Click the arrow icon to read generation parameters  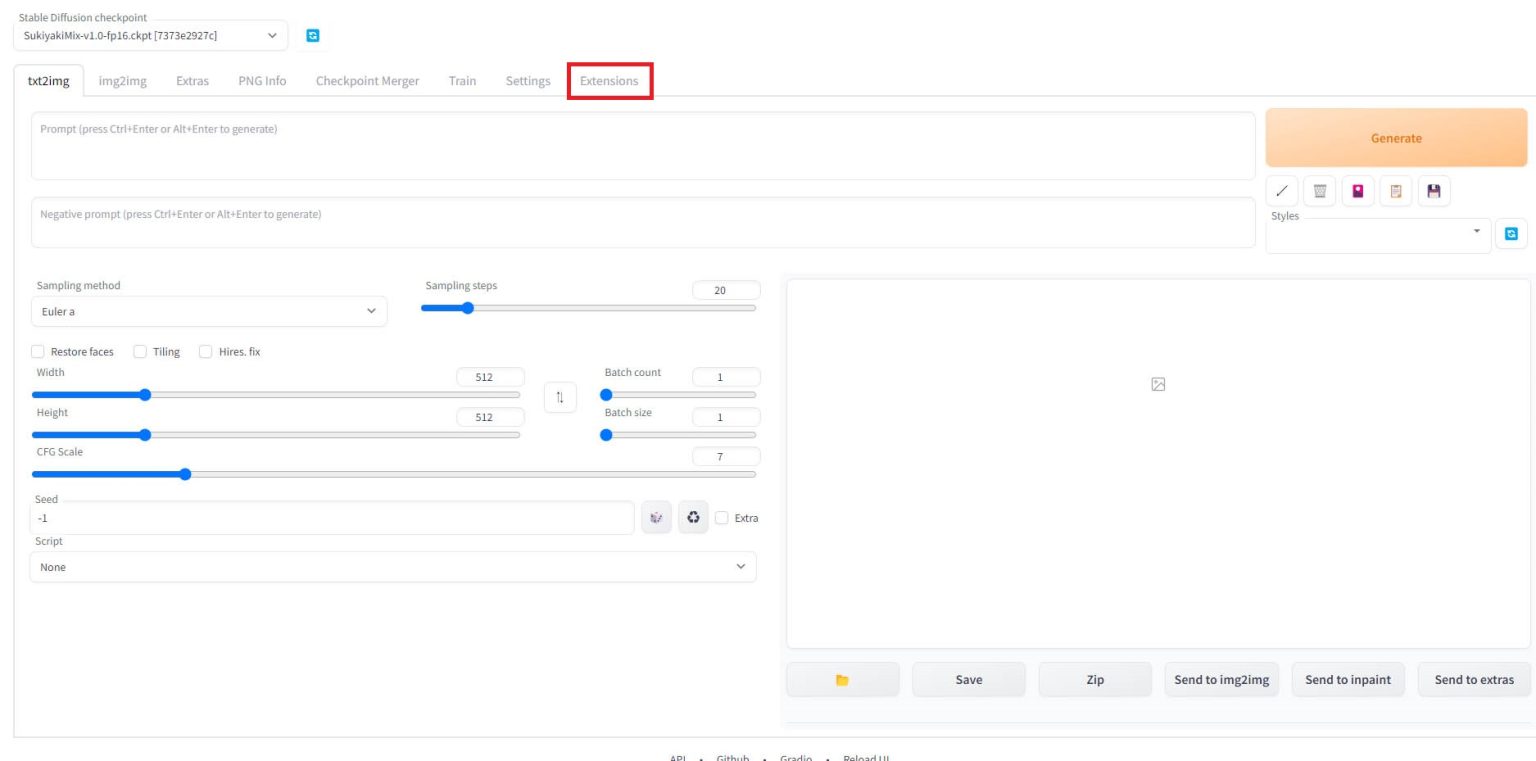(1282, 191)
